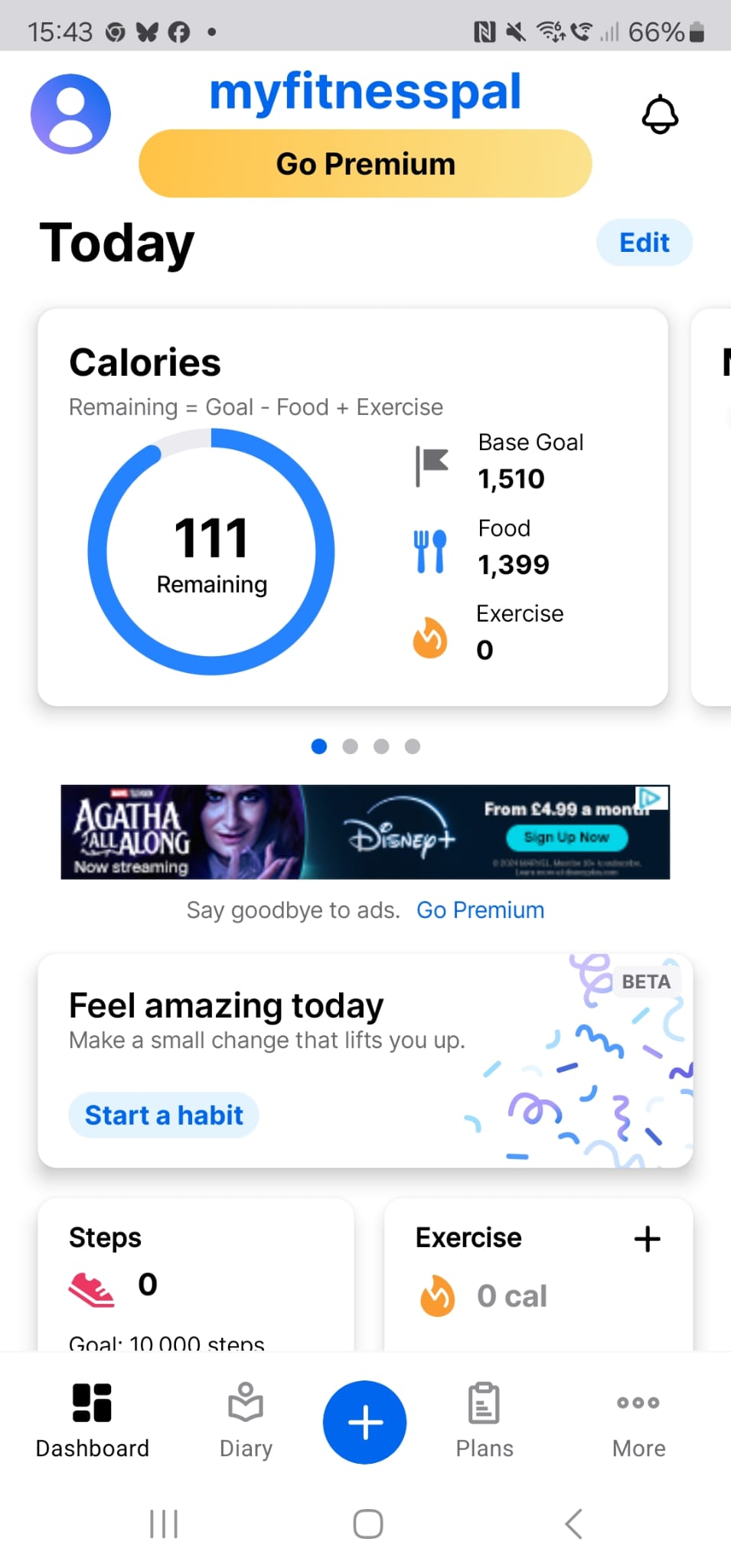Tap the calories remaining progress ring
Image resolution: width=731 pixels, height=1568 pixels.
tap(211, 551)
